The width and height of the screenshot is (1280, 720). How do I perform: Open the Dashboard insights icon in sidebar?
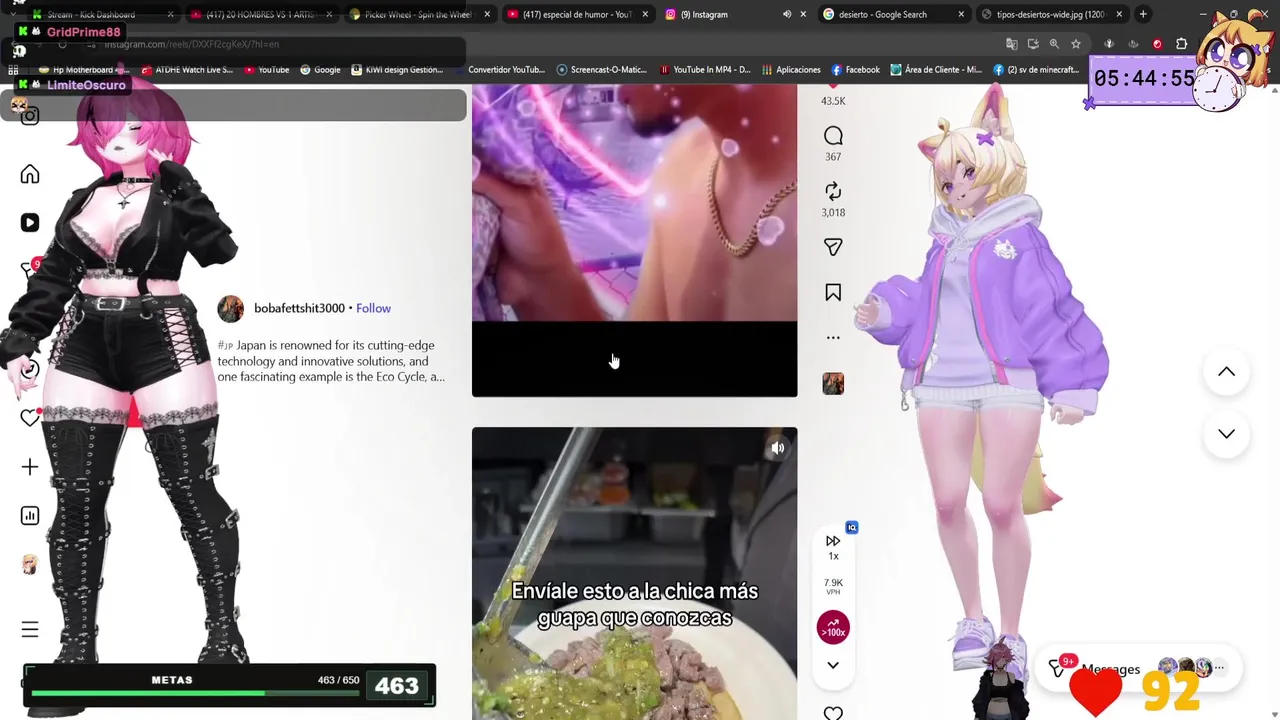click(30, 516)
